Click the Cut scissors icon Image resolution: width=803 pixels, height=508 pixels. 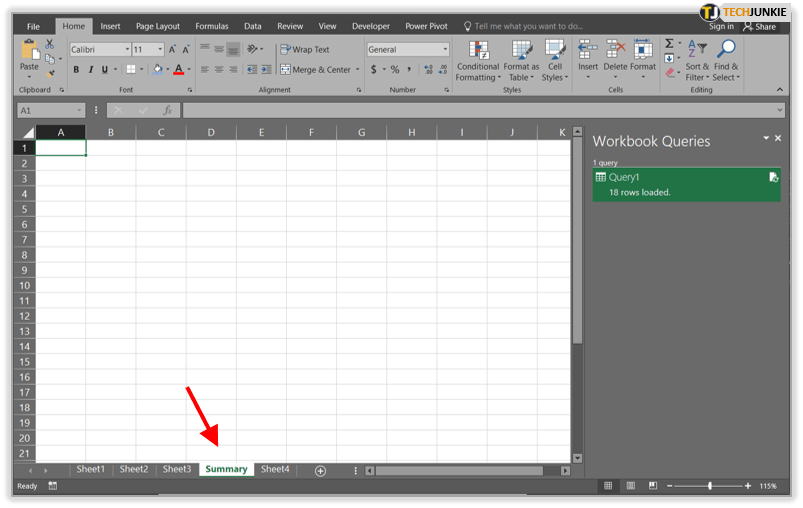50,44
